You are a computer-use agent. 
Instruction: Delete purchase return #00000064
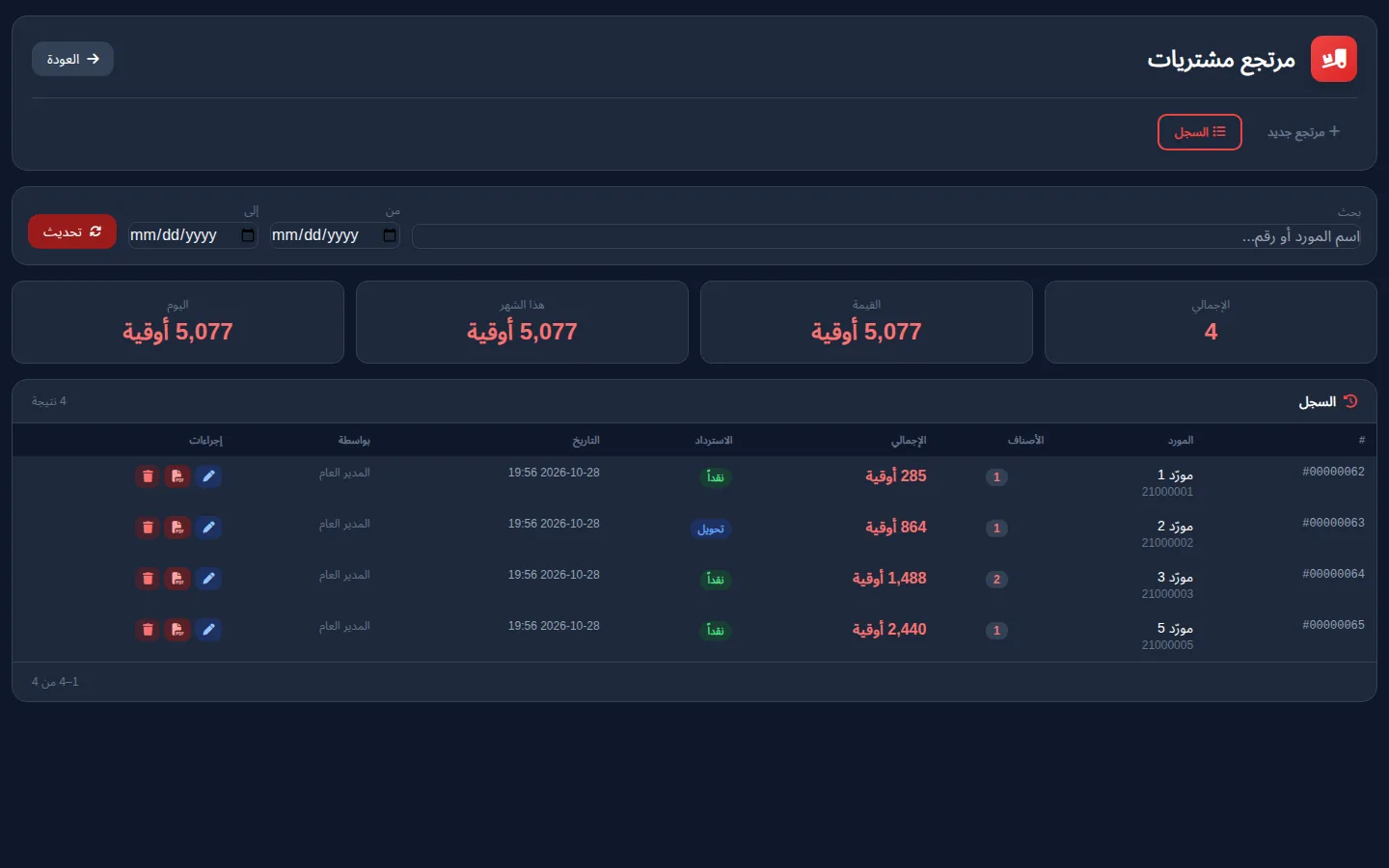click(148, 579)
